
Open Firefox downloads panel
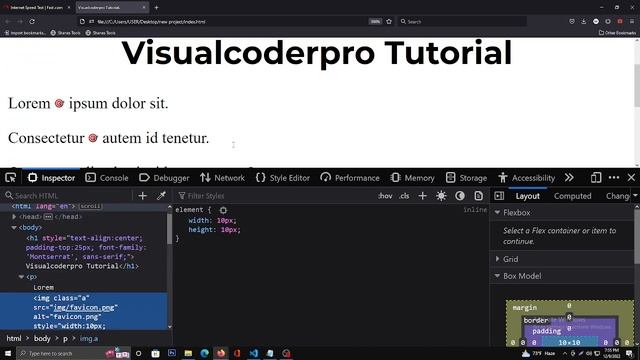coord(584,21)
